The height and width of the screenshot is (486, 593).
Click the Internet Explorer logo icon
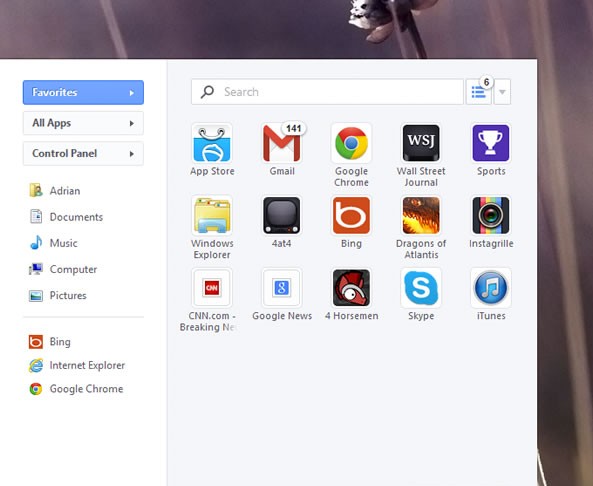point(36,365)
